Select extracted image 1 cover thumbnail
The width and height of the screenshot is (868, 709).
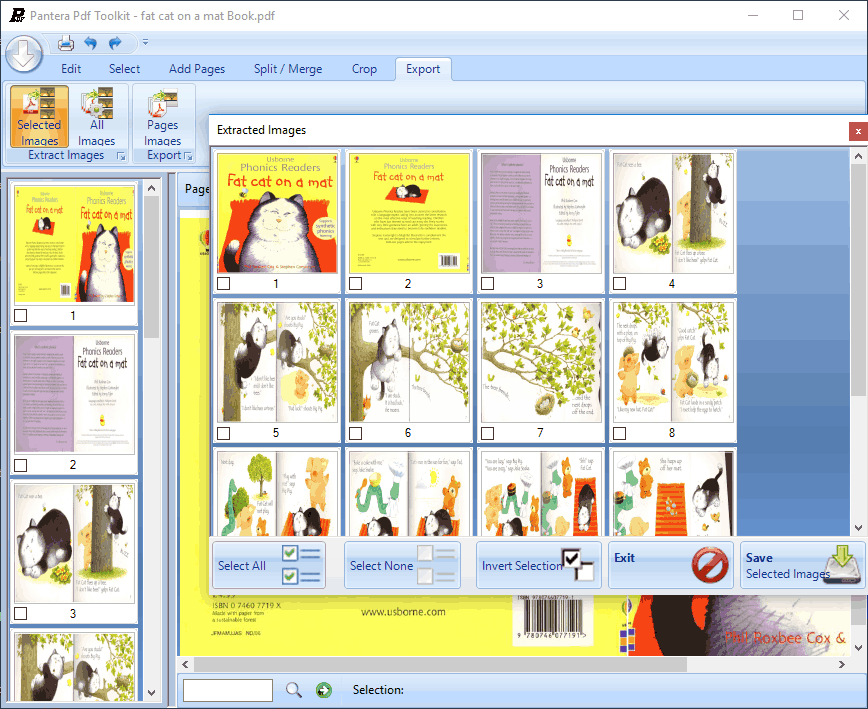click(277, 213)
